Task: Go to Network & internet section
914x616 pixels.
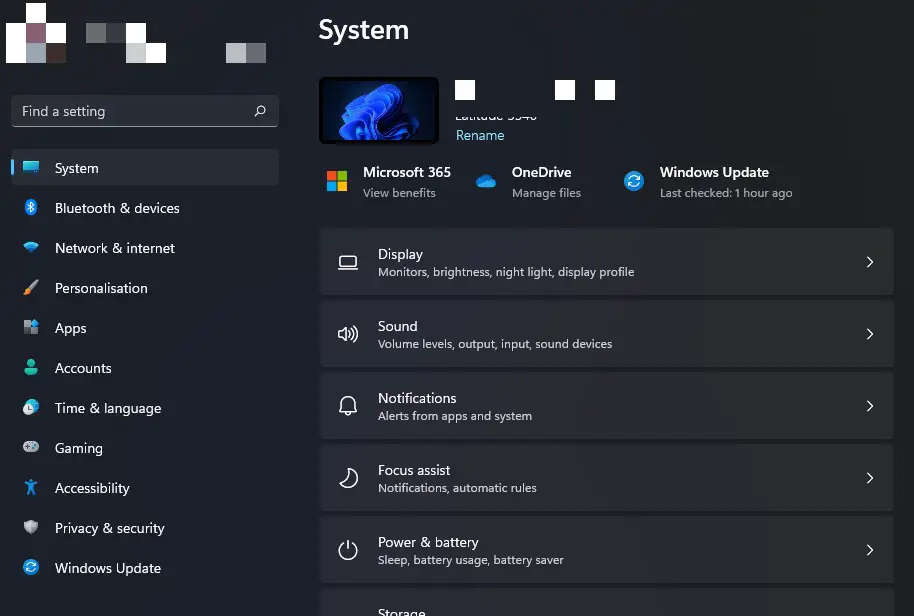Action: pyautogui.click(x=145, y=248)
